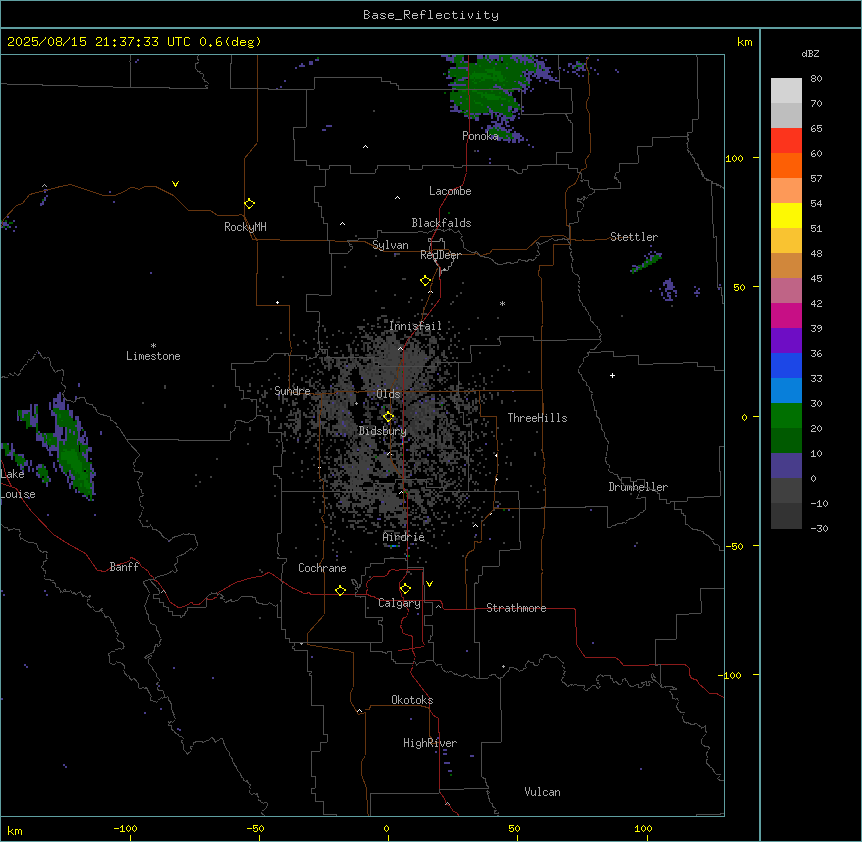Click the Vulcan label
Viewport: 862px width, 842px height.
pos(542,792)
